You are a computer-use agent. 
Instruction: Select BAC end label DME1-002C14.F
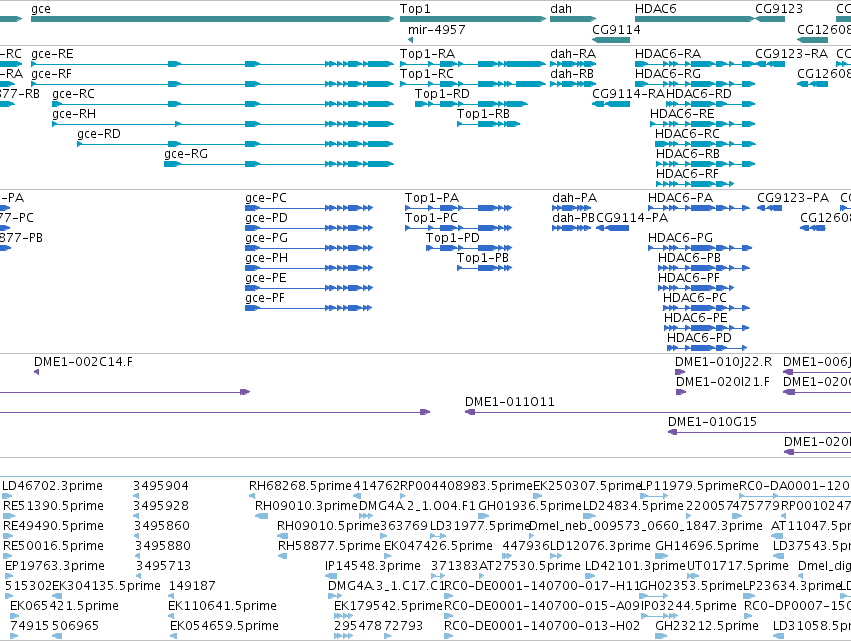pos(83,363)
